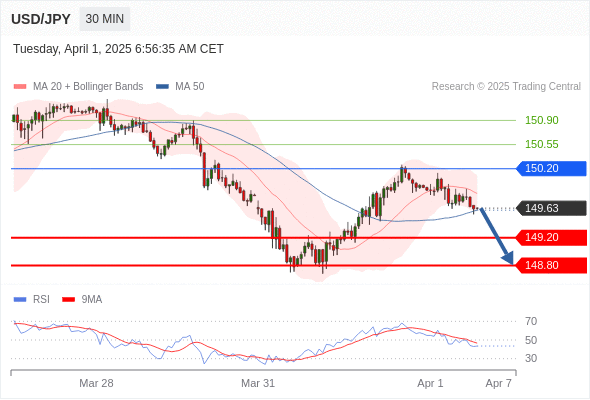Click the Apr 1 date axis label
Image resolution: width=590 pixels, height=400 pixels.
(430, 383)
